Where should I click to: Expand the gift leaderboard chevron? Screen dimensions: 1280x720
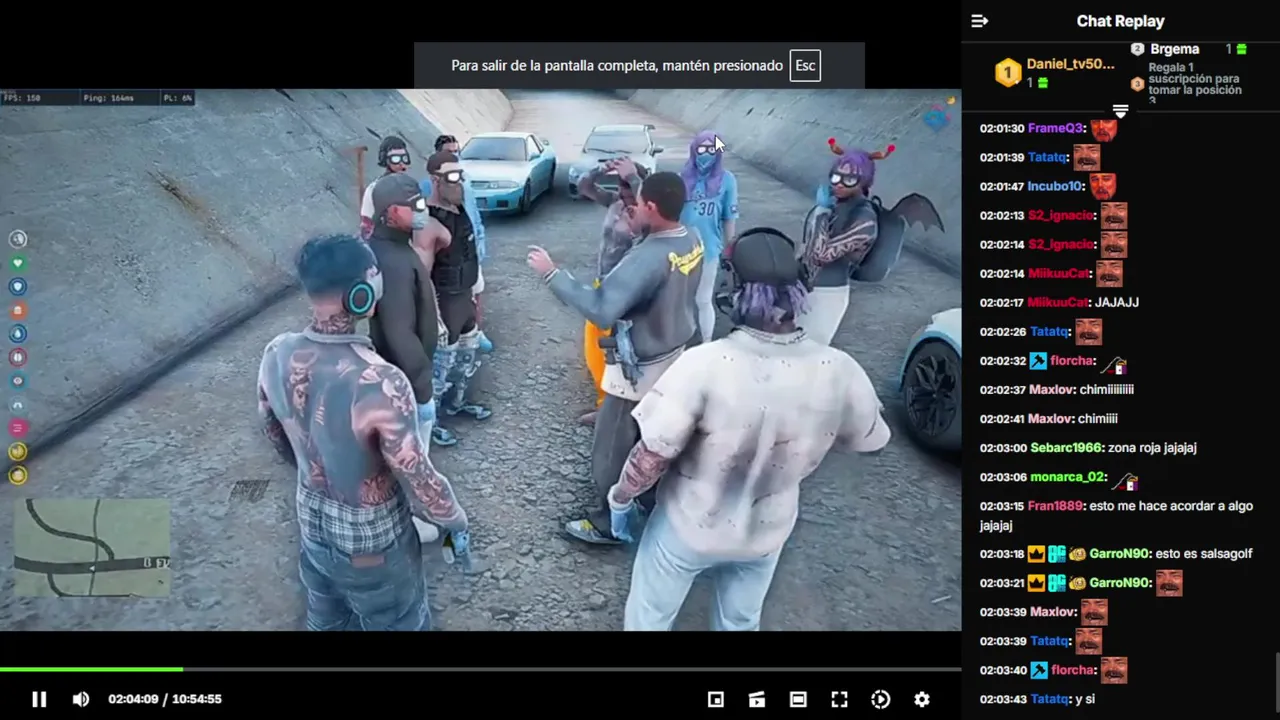(1120, 110)
